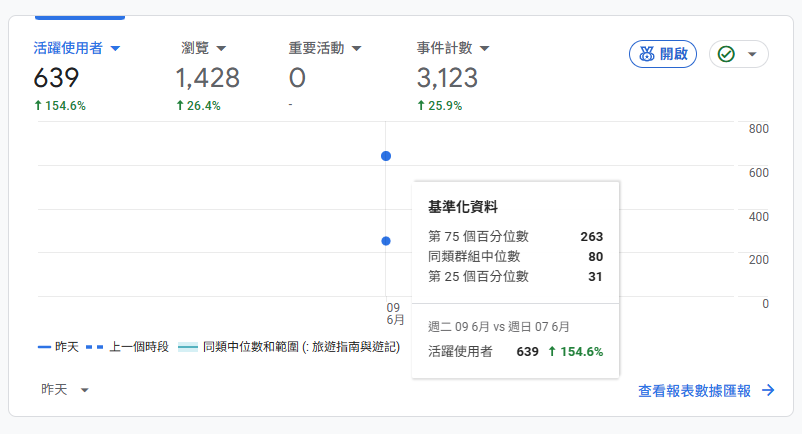
Task: Open the 昨天 date range dropdown
Action: pyautogui.click(x=65, y=390)
